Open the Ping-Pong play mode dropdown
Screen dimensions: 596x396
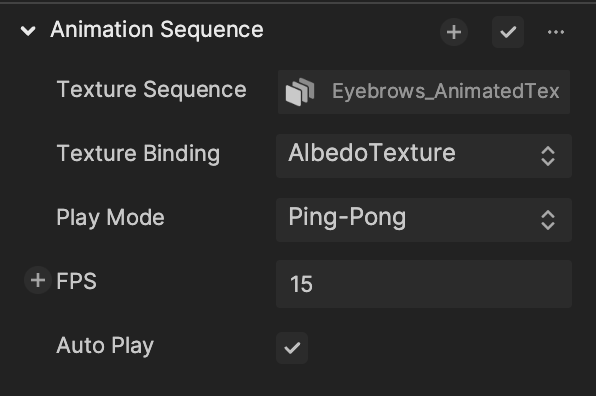point(424,220)
